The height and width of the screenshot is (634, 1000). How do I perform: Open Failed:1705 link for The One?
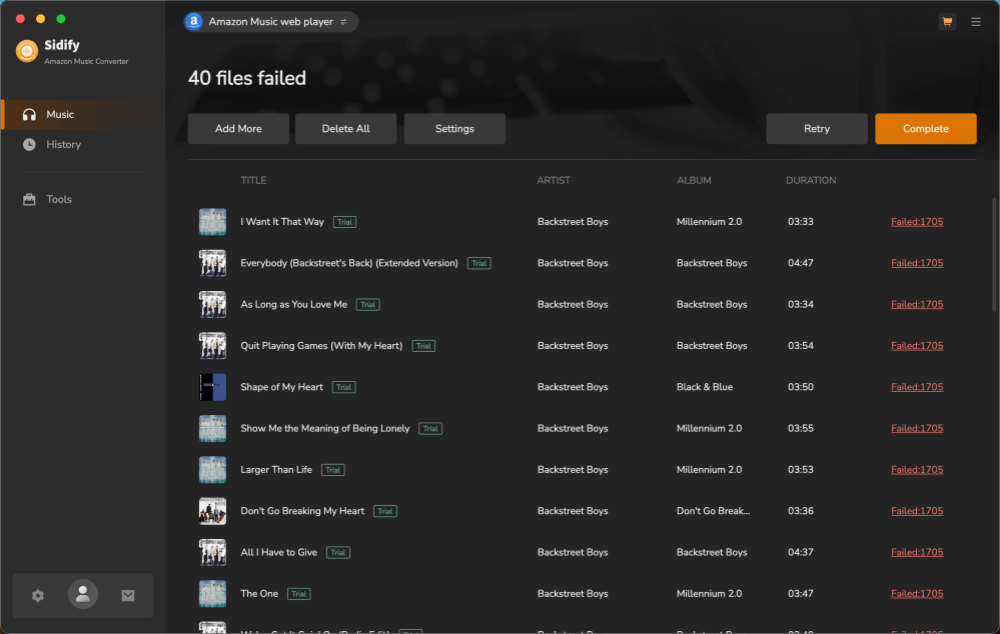pos(916,593)
